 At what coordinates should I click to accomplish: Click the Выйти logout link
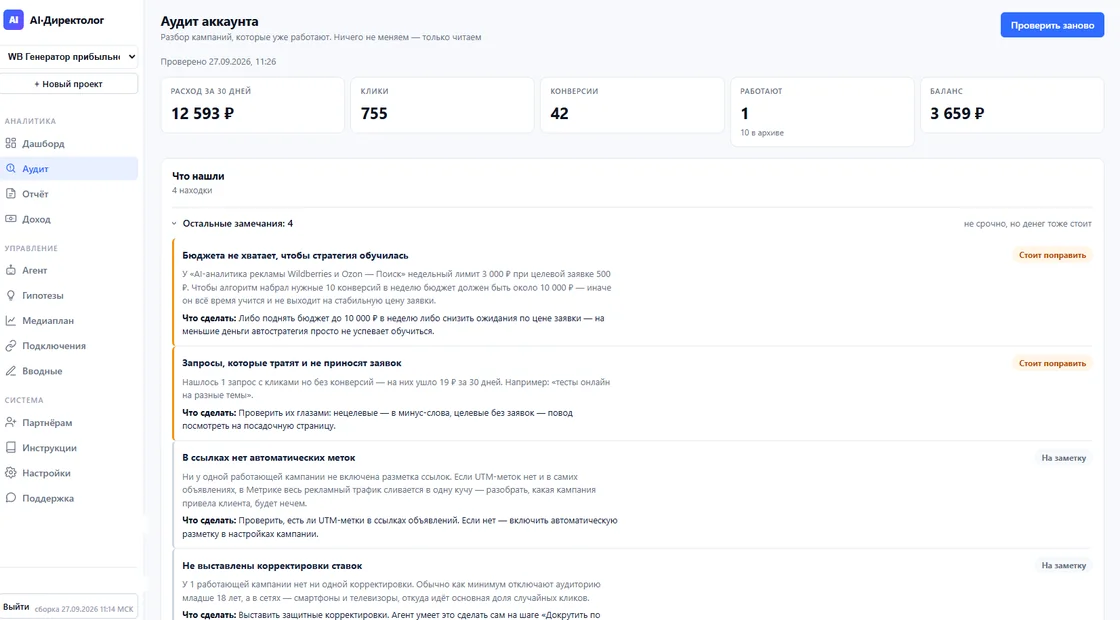pyautogui.click(x=16, y=607)
